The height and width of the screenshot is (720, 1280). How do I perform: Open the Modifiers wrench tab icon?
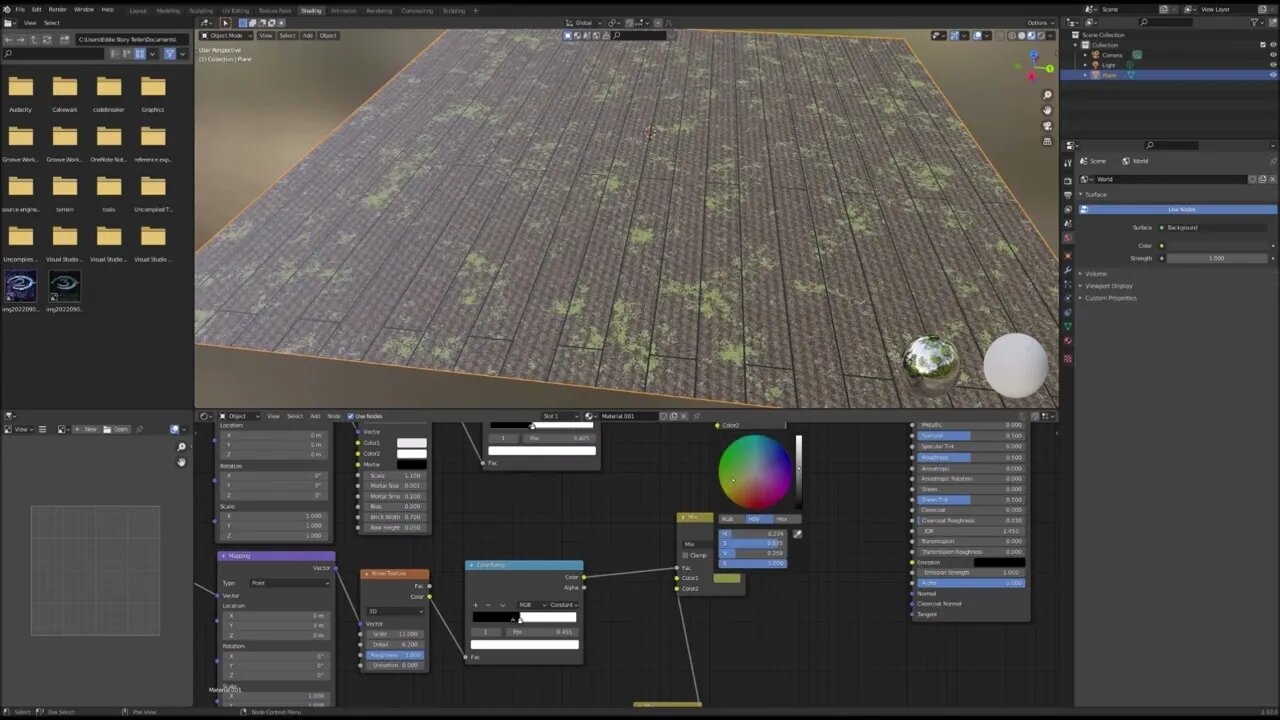click(x=1068, y=271)
